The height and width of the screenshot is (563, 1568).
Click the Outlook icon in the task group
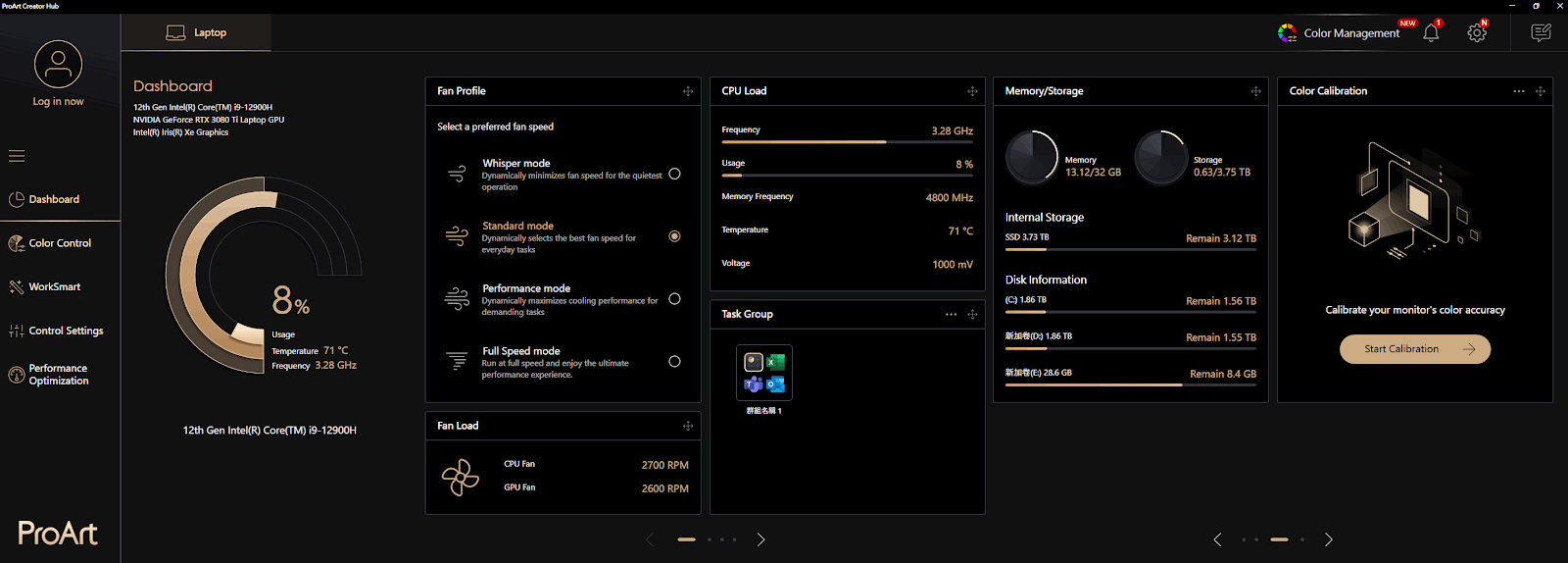(x=775, y=384)
